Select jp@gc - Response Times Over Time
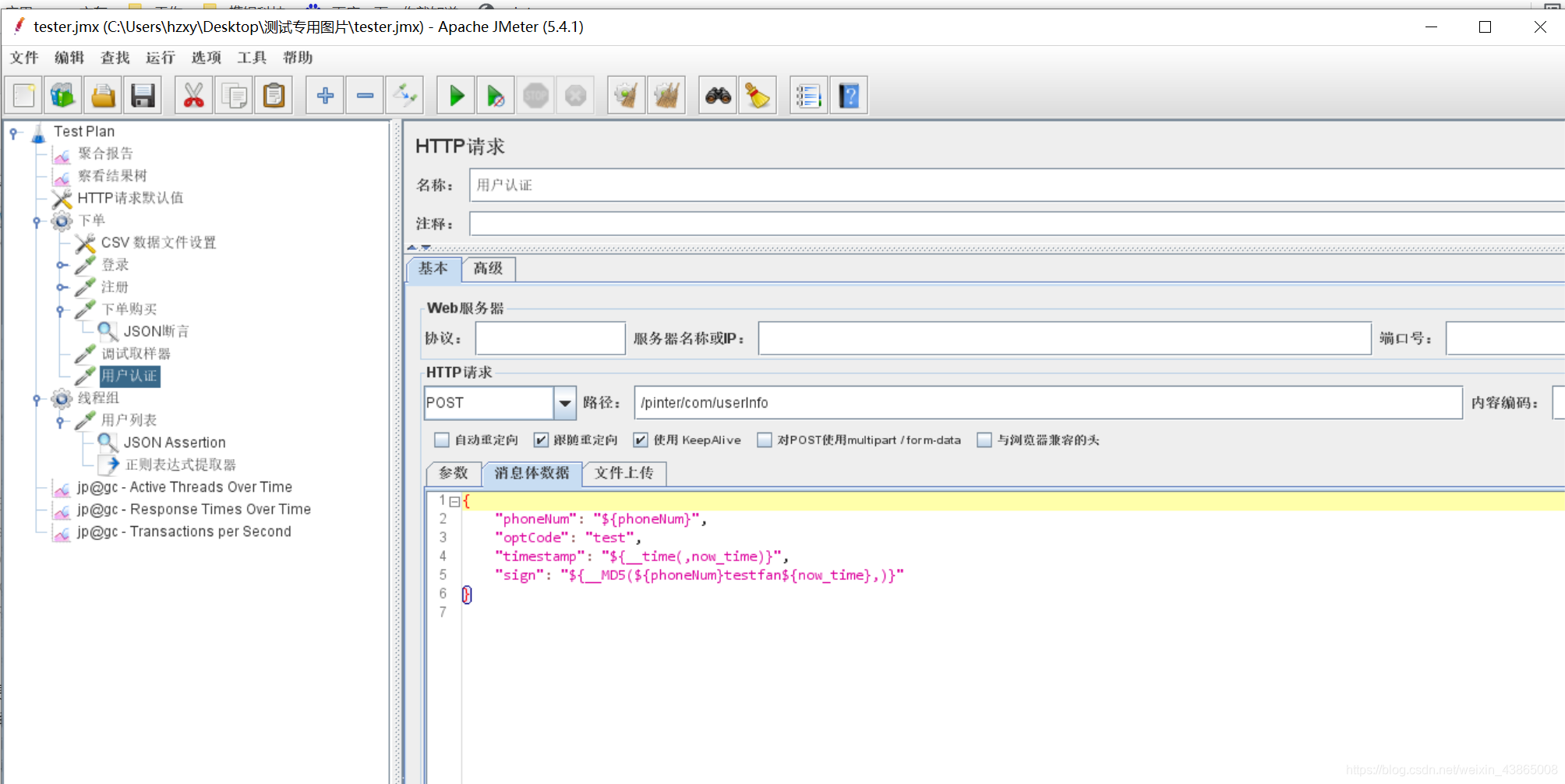This screenshot has height=784, width=1565. (194, 510)
